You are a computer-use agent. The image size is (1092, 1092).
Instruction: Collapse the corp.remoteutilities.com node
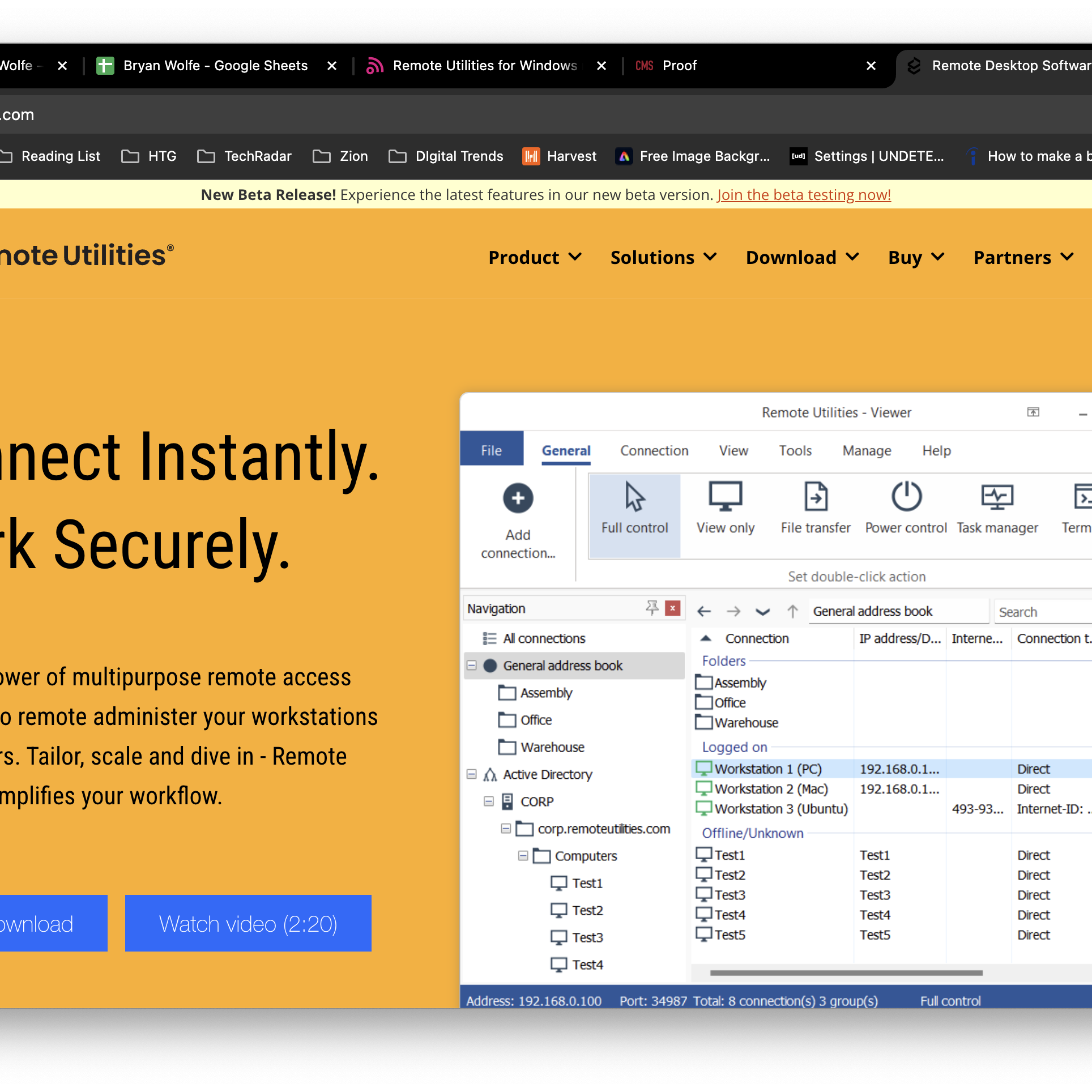506,829
